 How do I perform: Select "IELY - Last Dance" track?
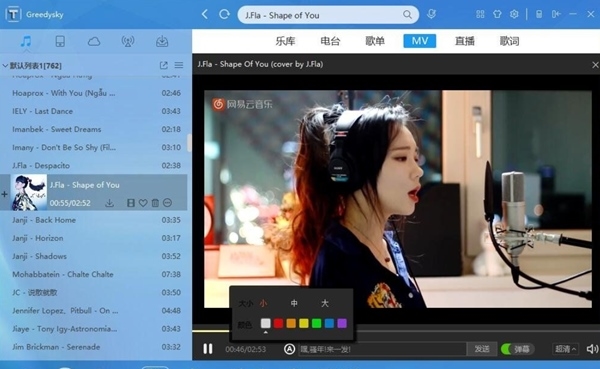(94, 111)
